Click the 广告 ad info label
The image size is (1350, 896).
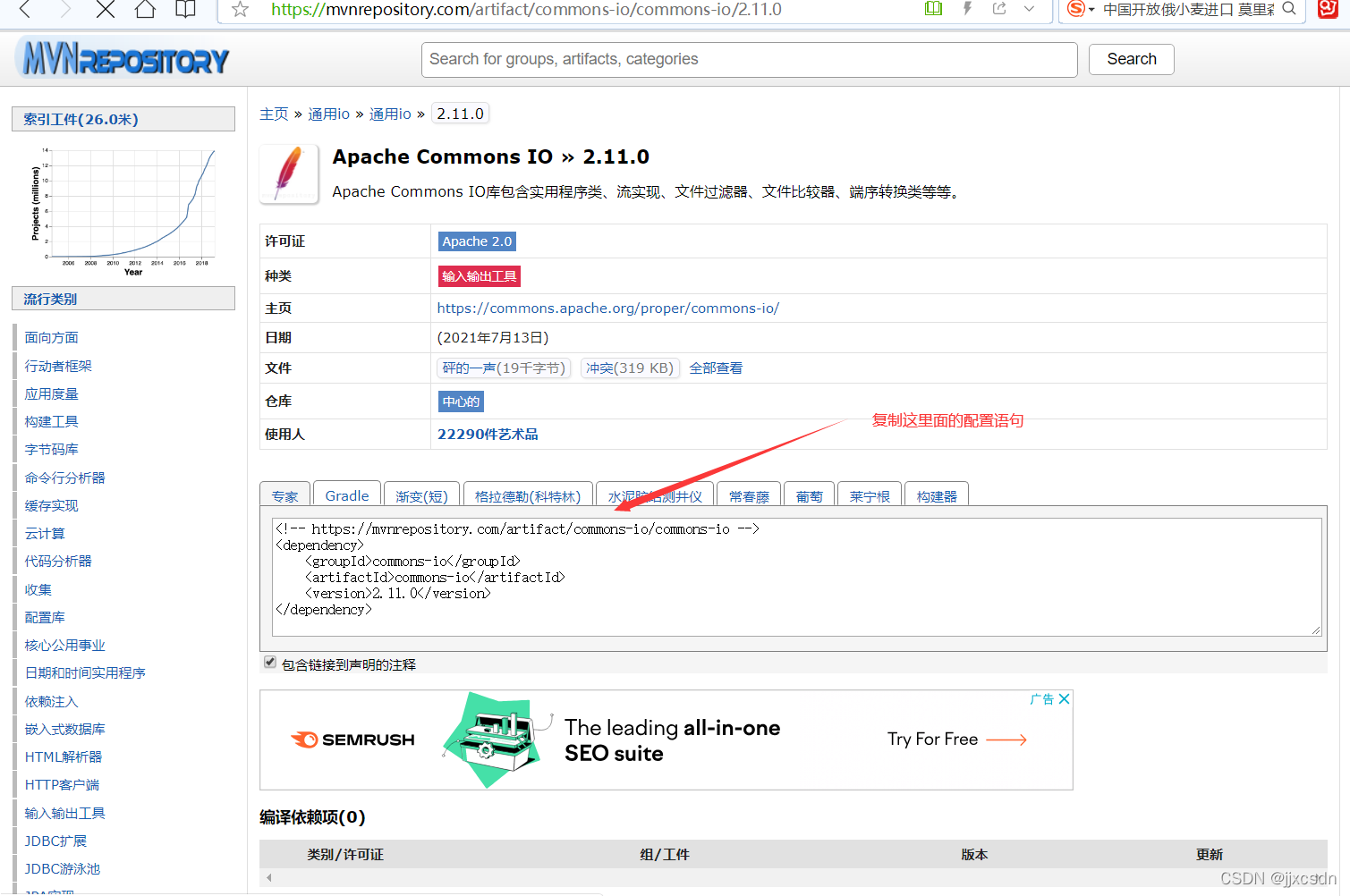pos(1042,699)
